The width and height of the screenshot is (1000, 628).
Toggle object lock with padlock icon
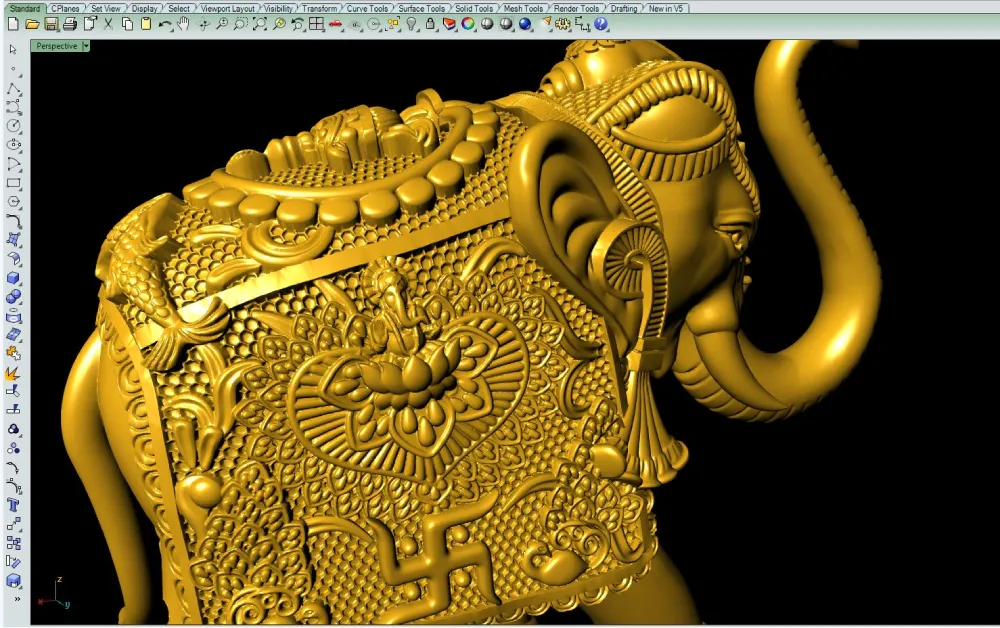(430, 23)
